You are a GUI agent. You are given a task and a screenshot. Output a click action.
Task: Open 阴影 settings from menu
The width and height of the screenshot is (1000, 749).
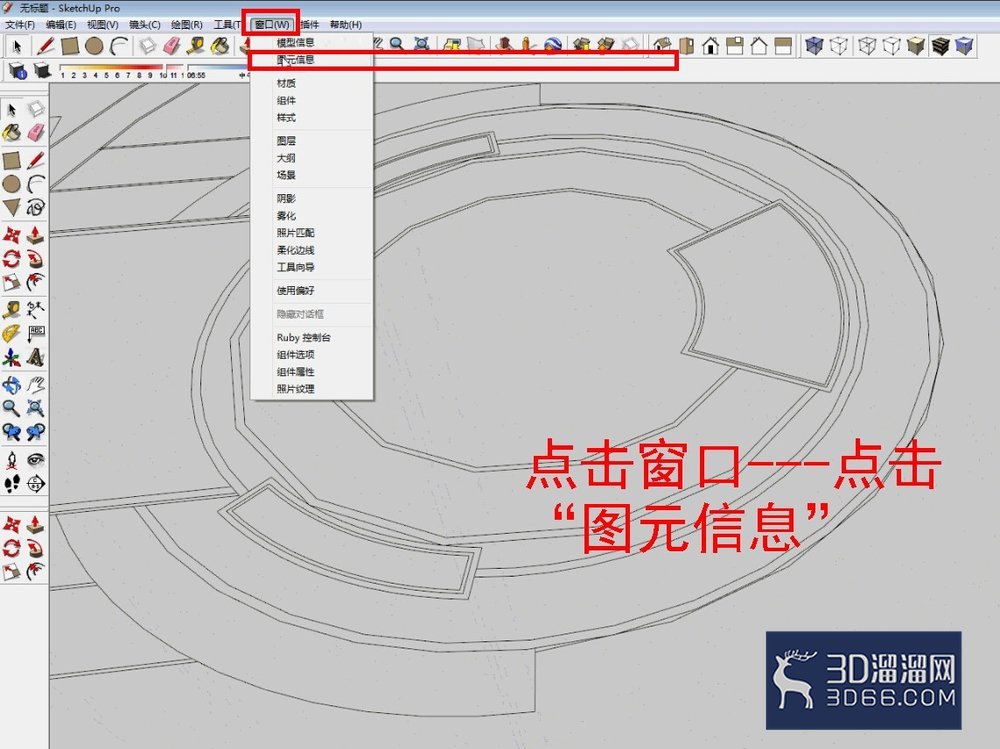click(311, 198)
